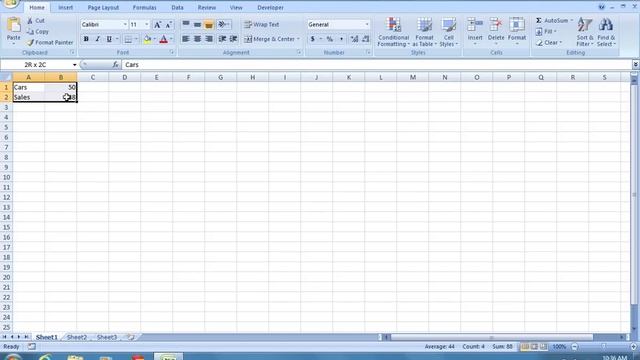The height and width of the screenshot is (360, 640).
Task: Apply Percent Style format
Action: tap(329, 39)
